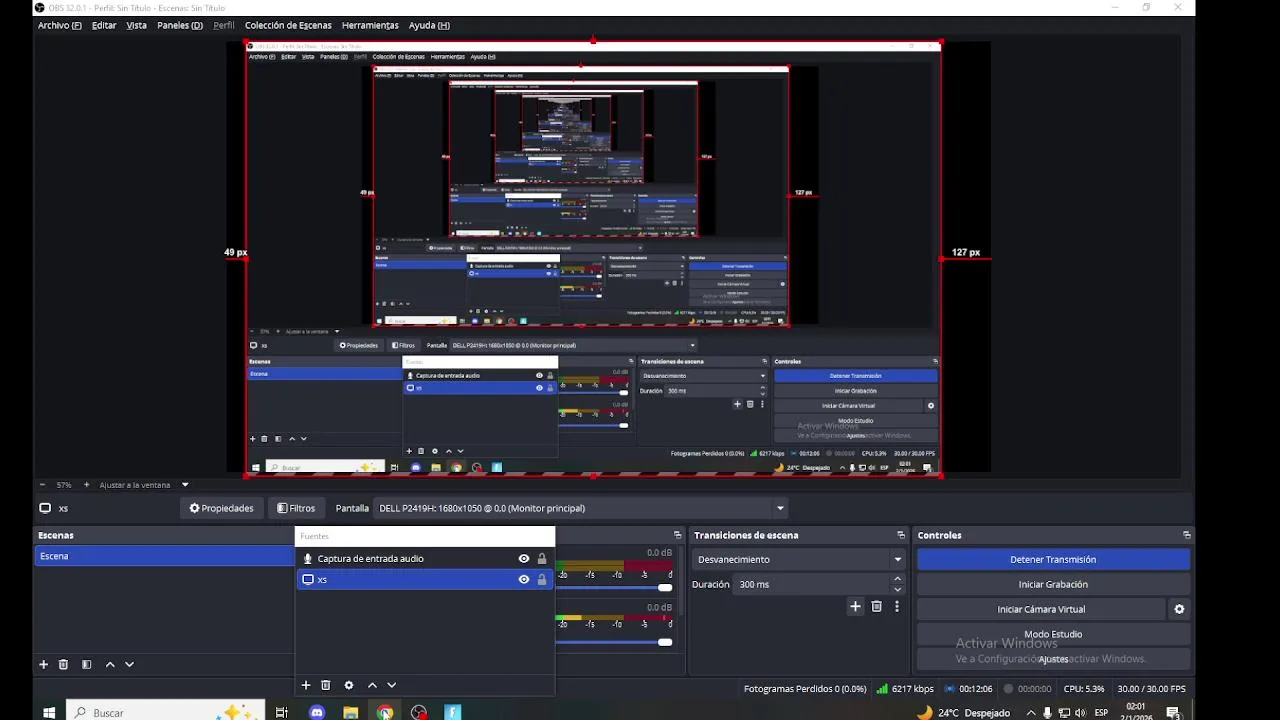Image resolution: width=1280 pixels, height=720 pixels.
Task: Open Ajustes from the Controles panel
Action: pyautogui.click(x=1053, y=659)
